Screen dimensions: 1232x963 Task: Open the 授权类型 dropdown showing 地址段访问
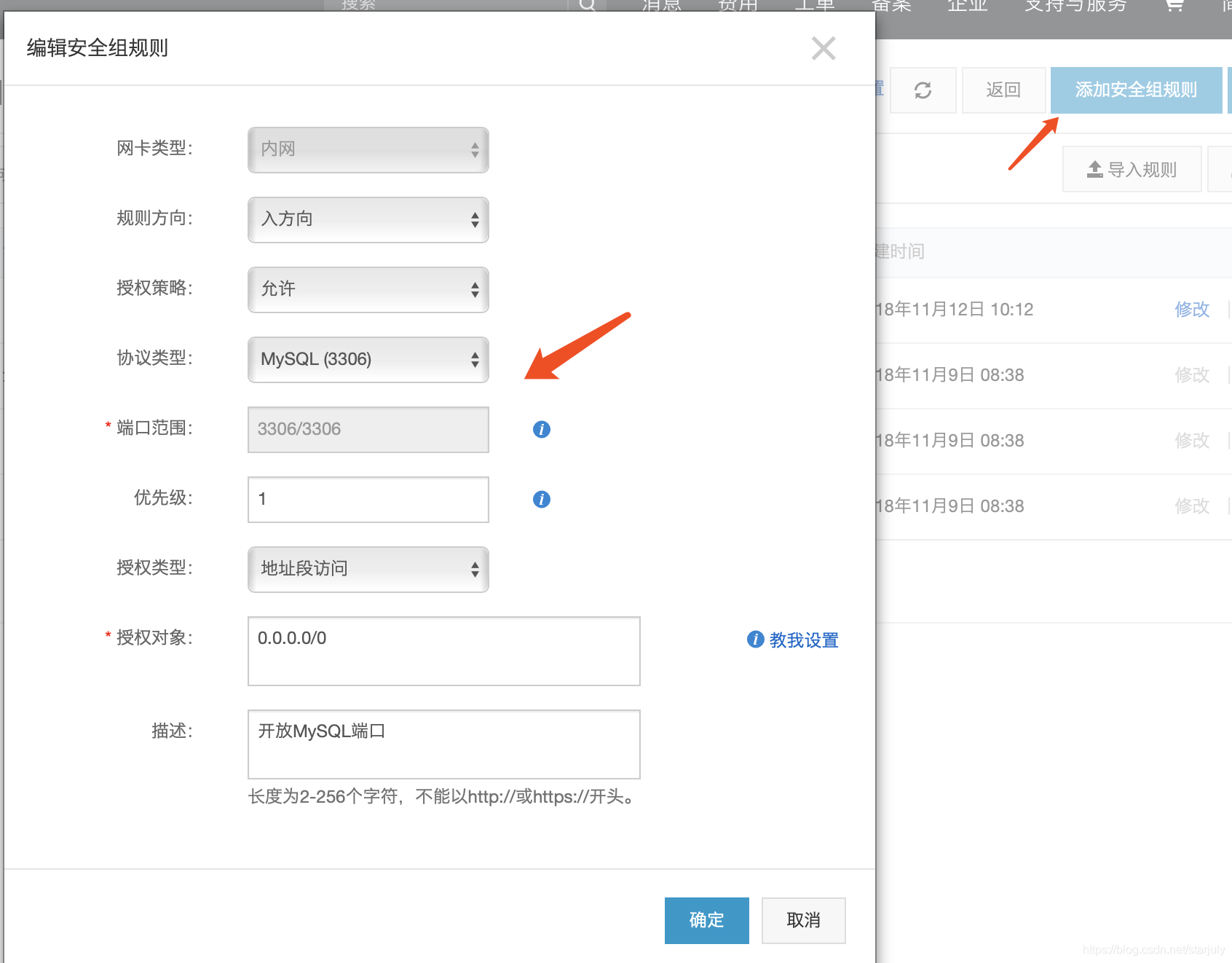click(368, 570)
